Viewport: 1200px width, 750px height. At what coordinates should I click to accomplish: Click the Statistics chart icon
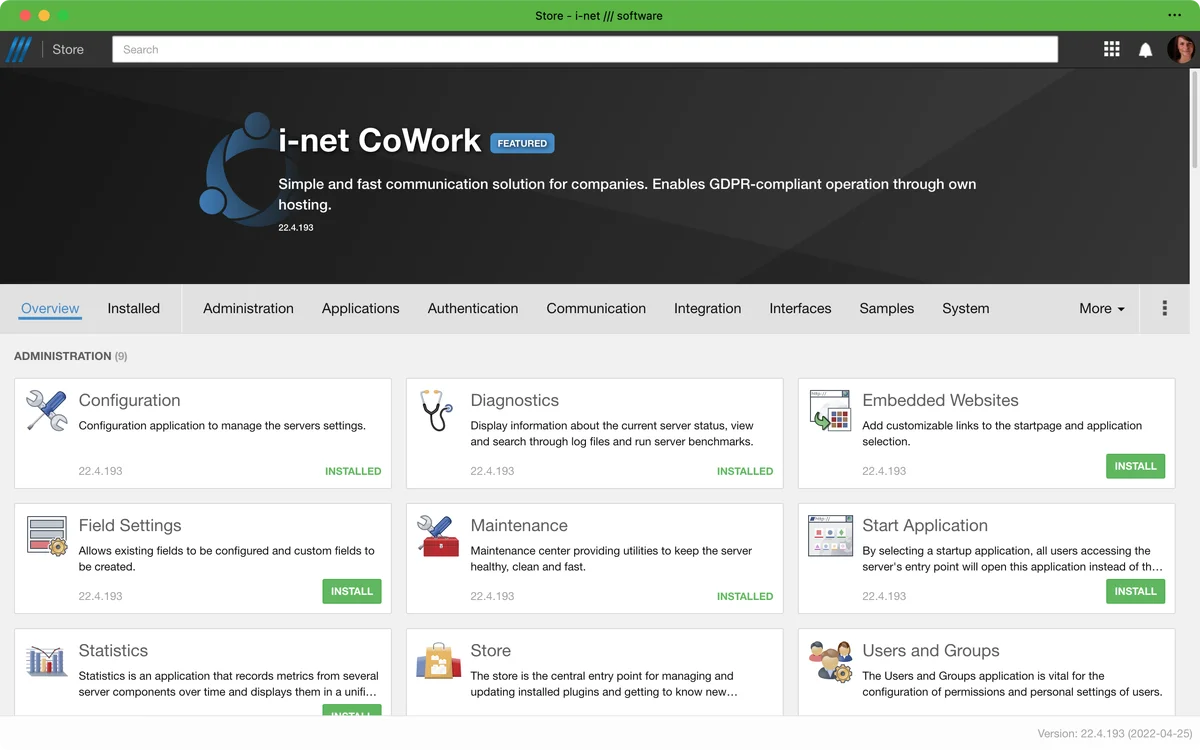46,661
